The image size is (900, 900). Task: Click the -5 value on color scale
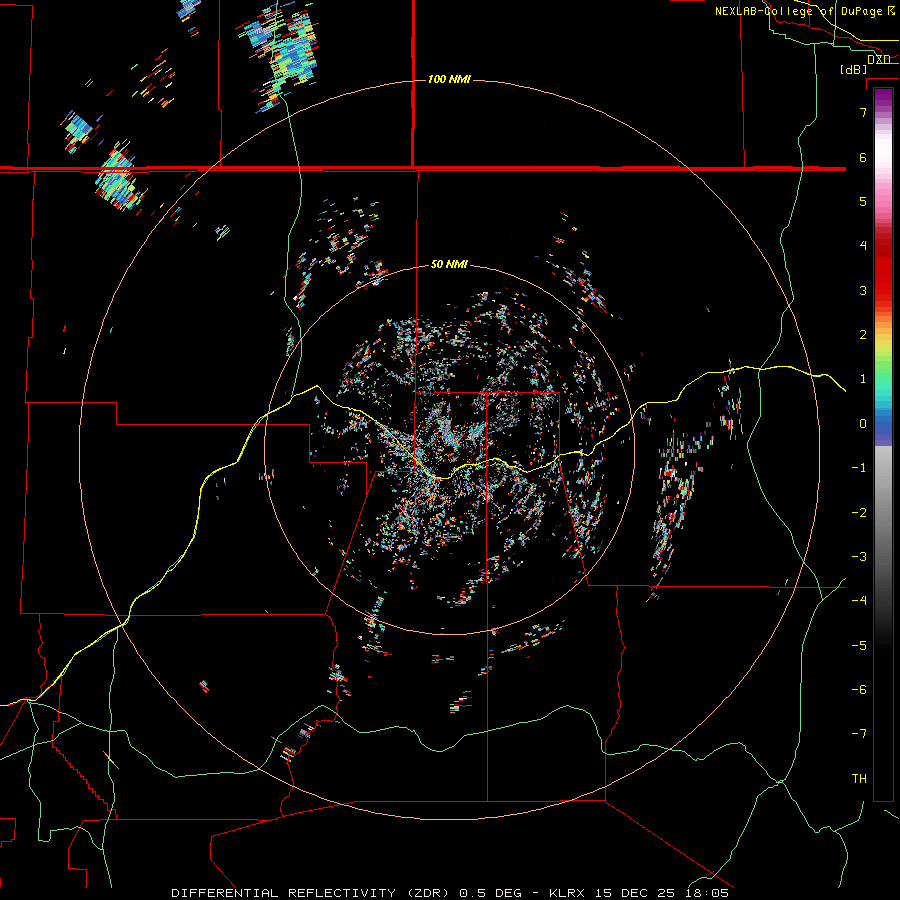pos(859,646)
